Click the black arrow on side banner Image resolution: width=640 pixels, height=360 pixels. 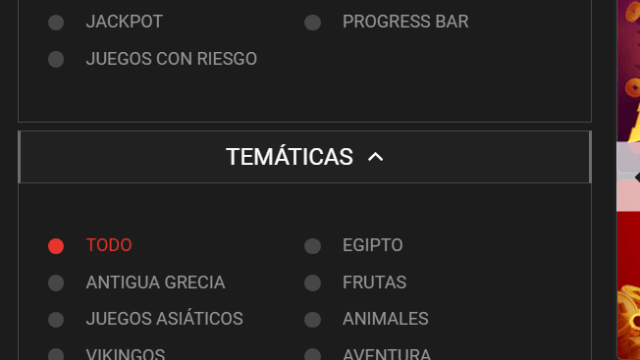coord(637,178)
